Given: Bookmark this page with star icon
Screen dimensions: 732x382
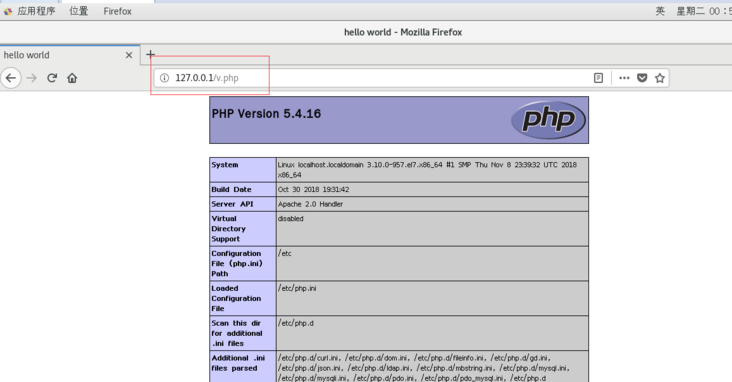Looking at the screenshot, I should pyautogui.click(x=660, y=78).
